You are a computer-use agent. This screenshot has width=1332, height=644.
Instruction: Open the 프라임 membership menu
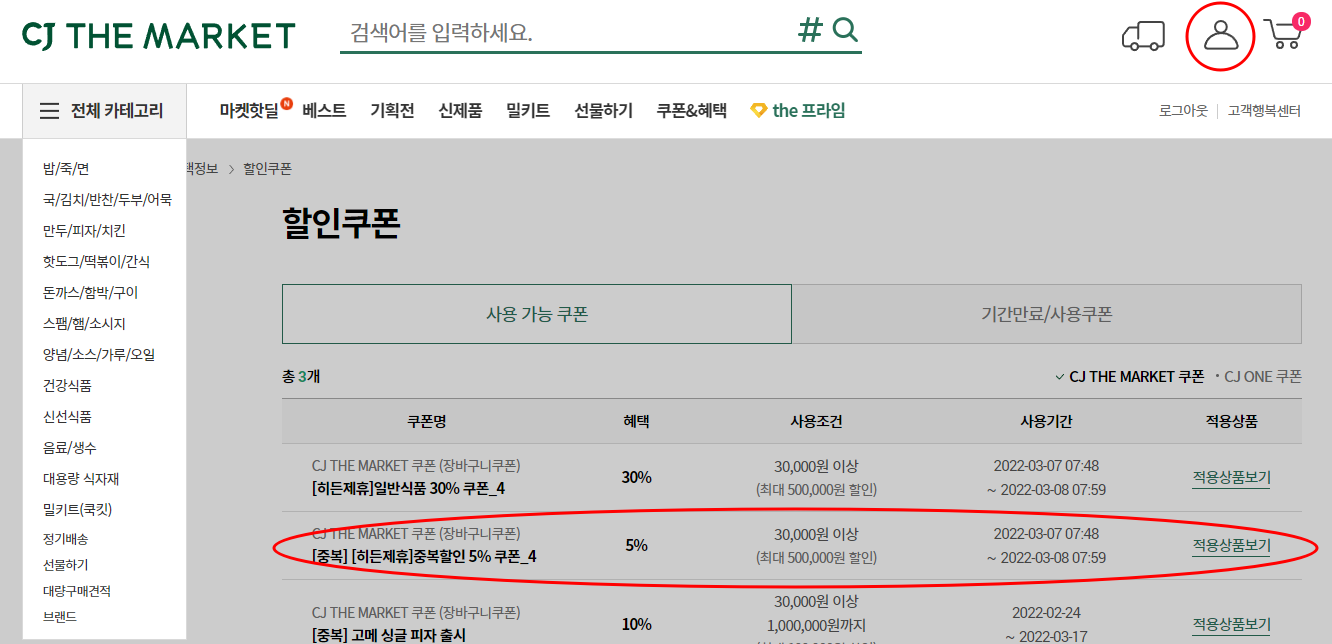pyautogui.click(x=809, y=111)
